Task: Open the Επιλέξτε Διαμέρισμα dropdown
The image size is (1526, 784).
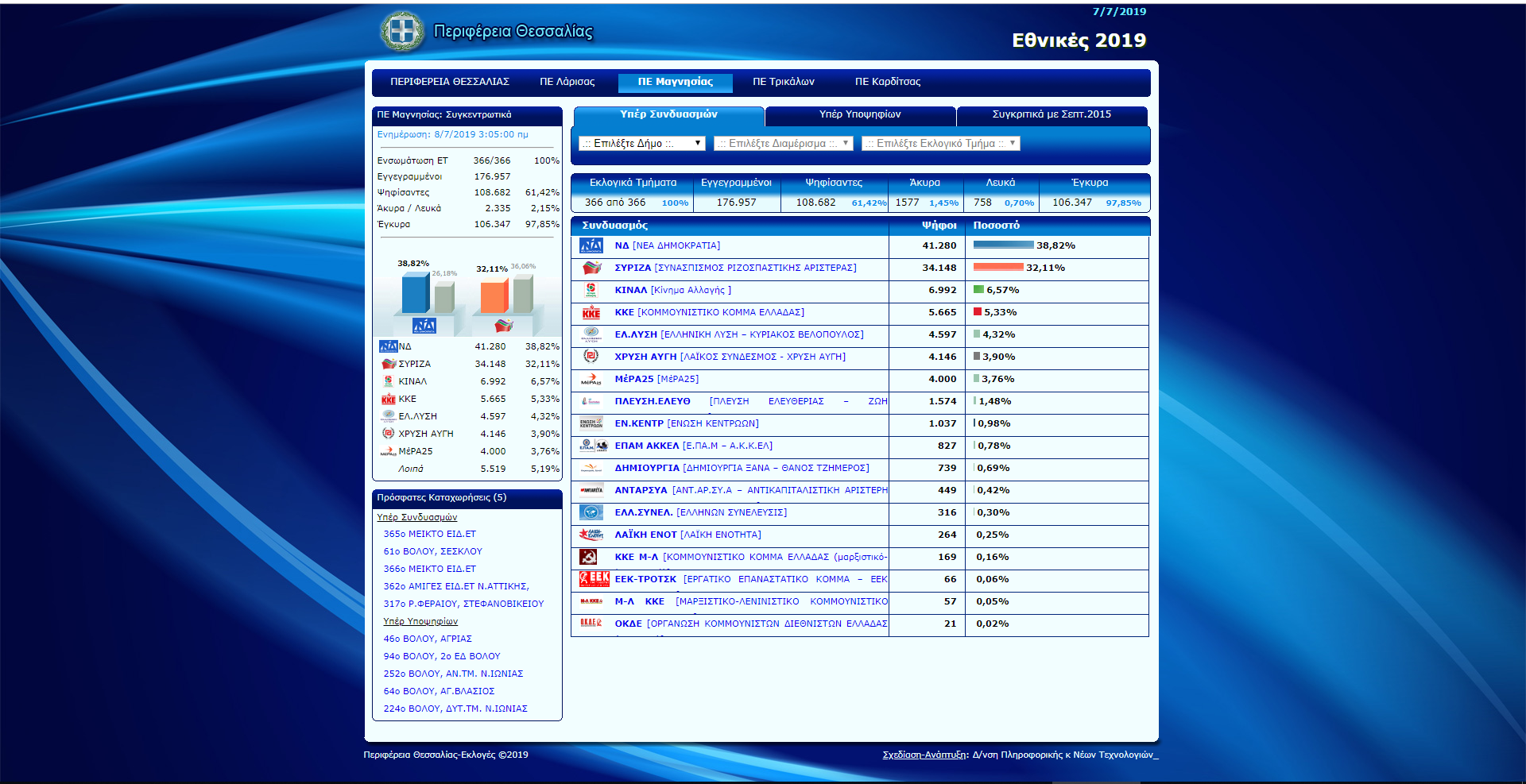Action: coord(783,144)
